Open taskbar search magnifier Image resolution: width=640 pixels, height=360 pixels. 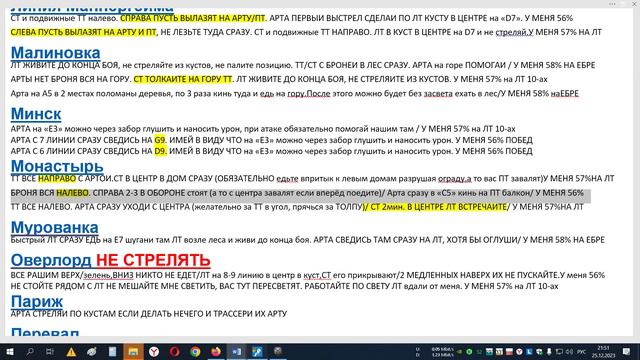click(30, 352)
